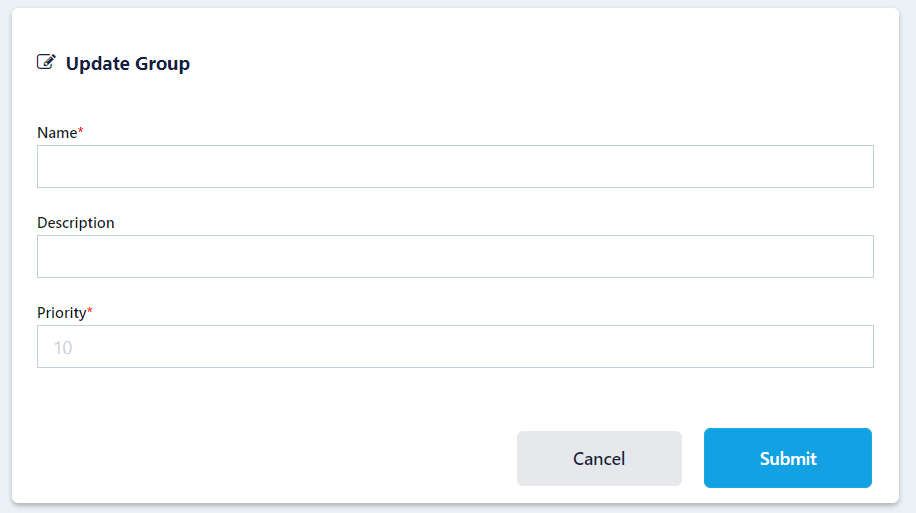Click into the Description text box

455,257
